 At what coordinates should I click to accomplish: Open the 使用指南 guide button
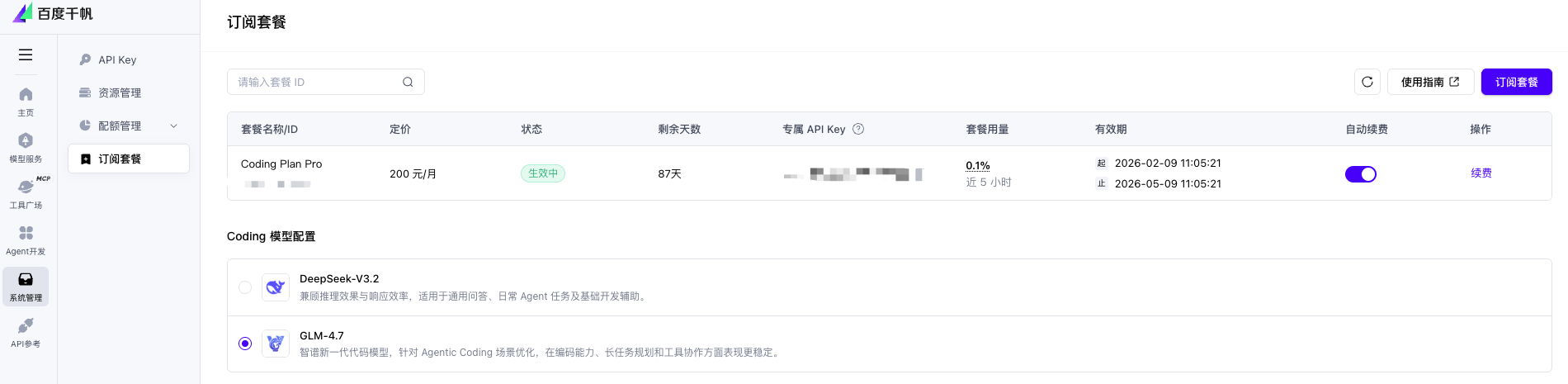pyautogui.click(x=1429, y=82)
